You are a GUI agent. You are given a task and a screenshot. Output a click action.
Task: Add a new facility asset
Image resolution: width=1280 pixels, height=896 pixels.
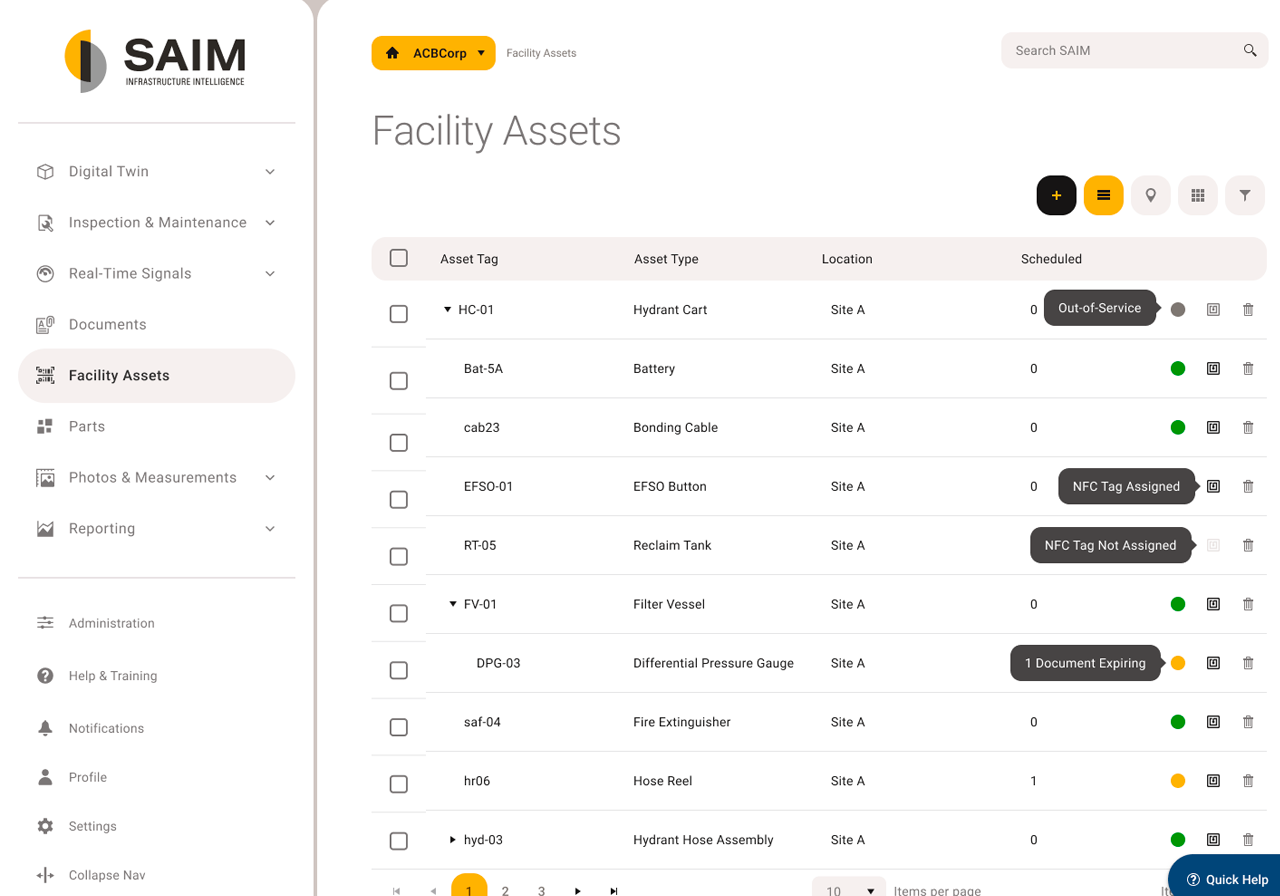tap(1056, 195)
